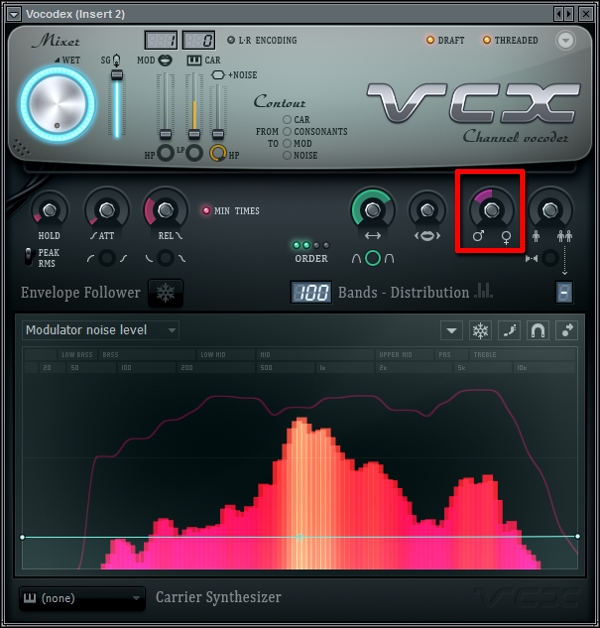Select CAR contour source
The image size is (600, 628).
pyautogui.click(x=287, y=119)
